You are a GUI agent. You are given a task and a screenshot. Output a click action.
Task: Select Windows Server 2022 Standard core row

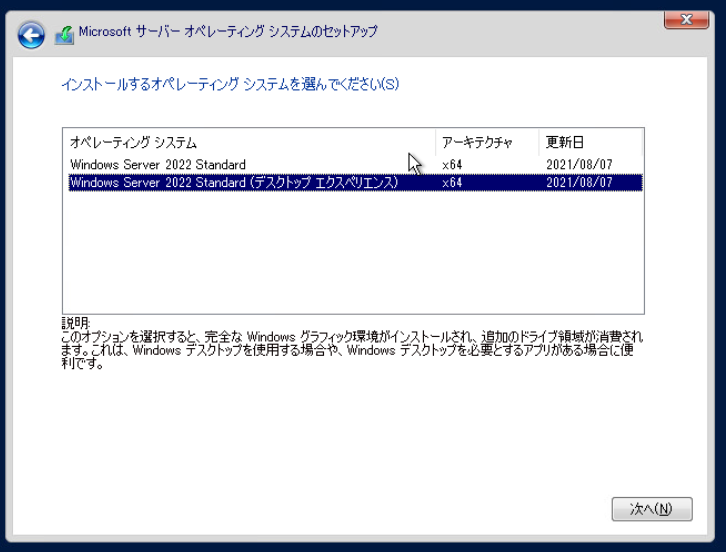tap(355, 164)
